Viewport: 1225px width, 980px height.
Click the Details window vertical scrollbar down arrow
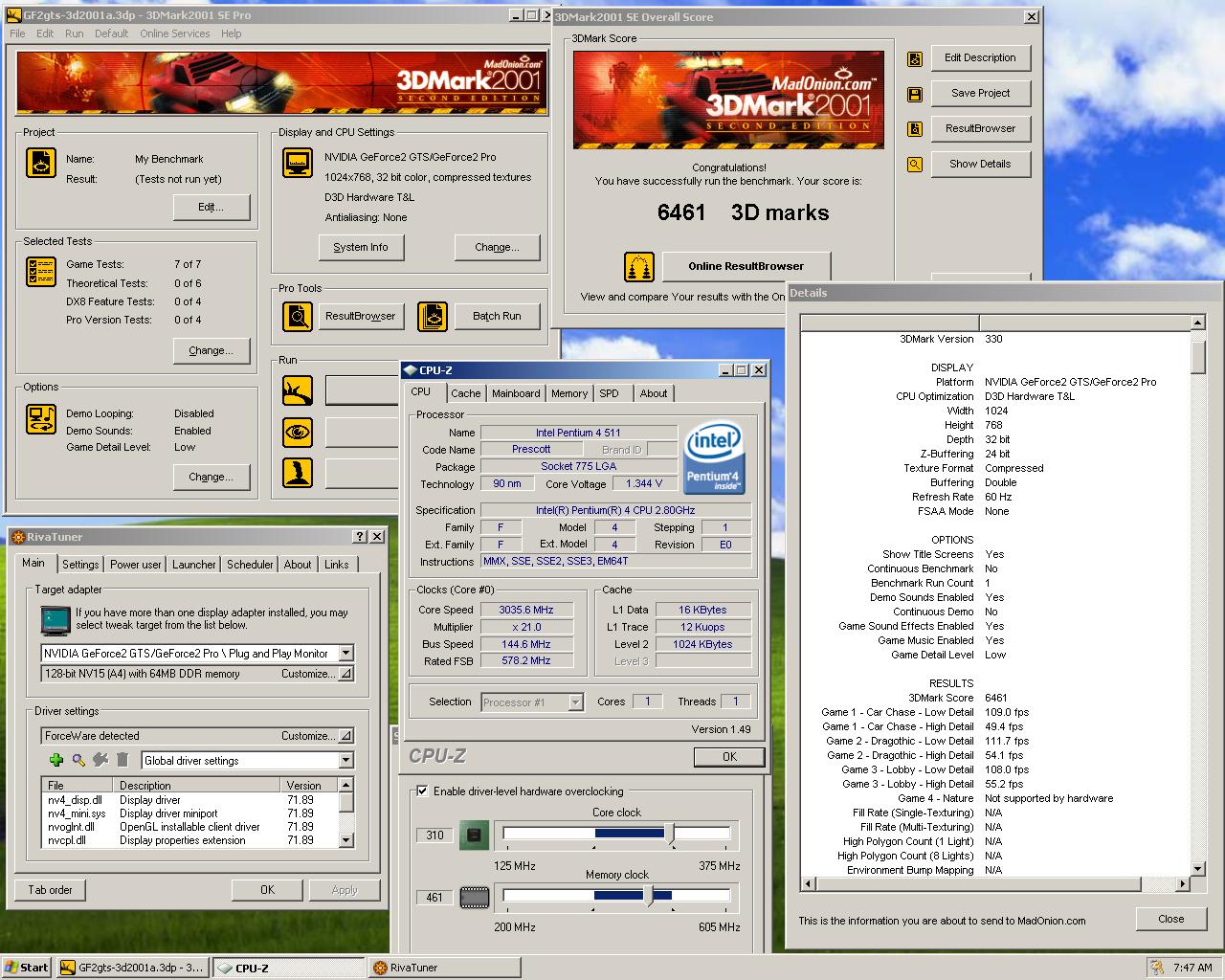[1197, 868]
